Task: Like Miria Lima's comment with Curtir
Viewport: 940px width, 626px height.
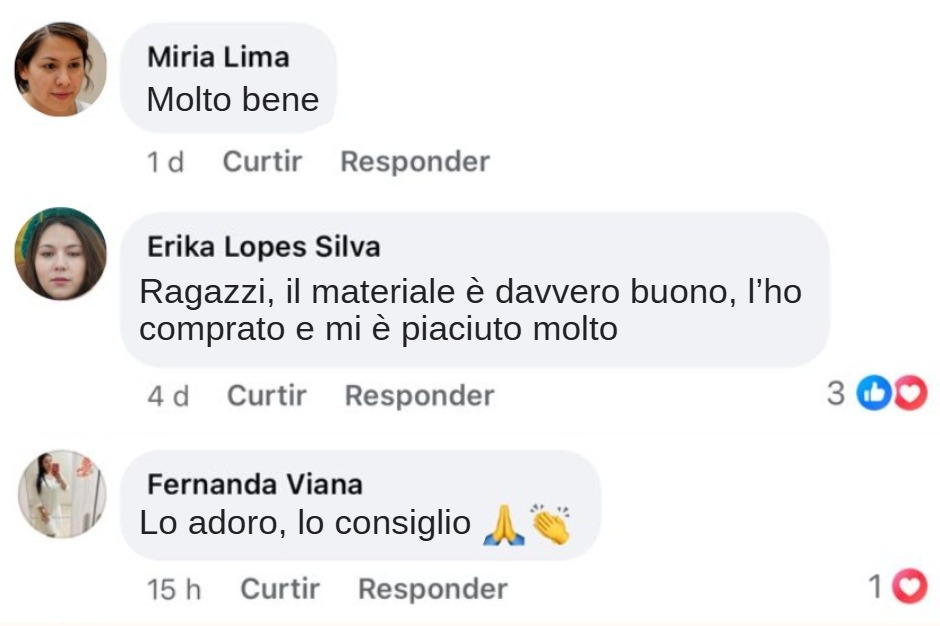Action: pyautogui.click(x=262, y=161)
